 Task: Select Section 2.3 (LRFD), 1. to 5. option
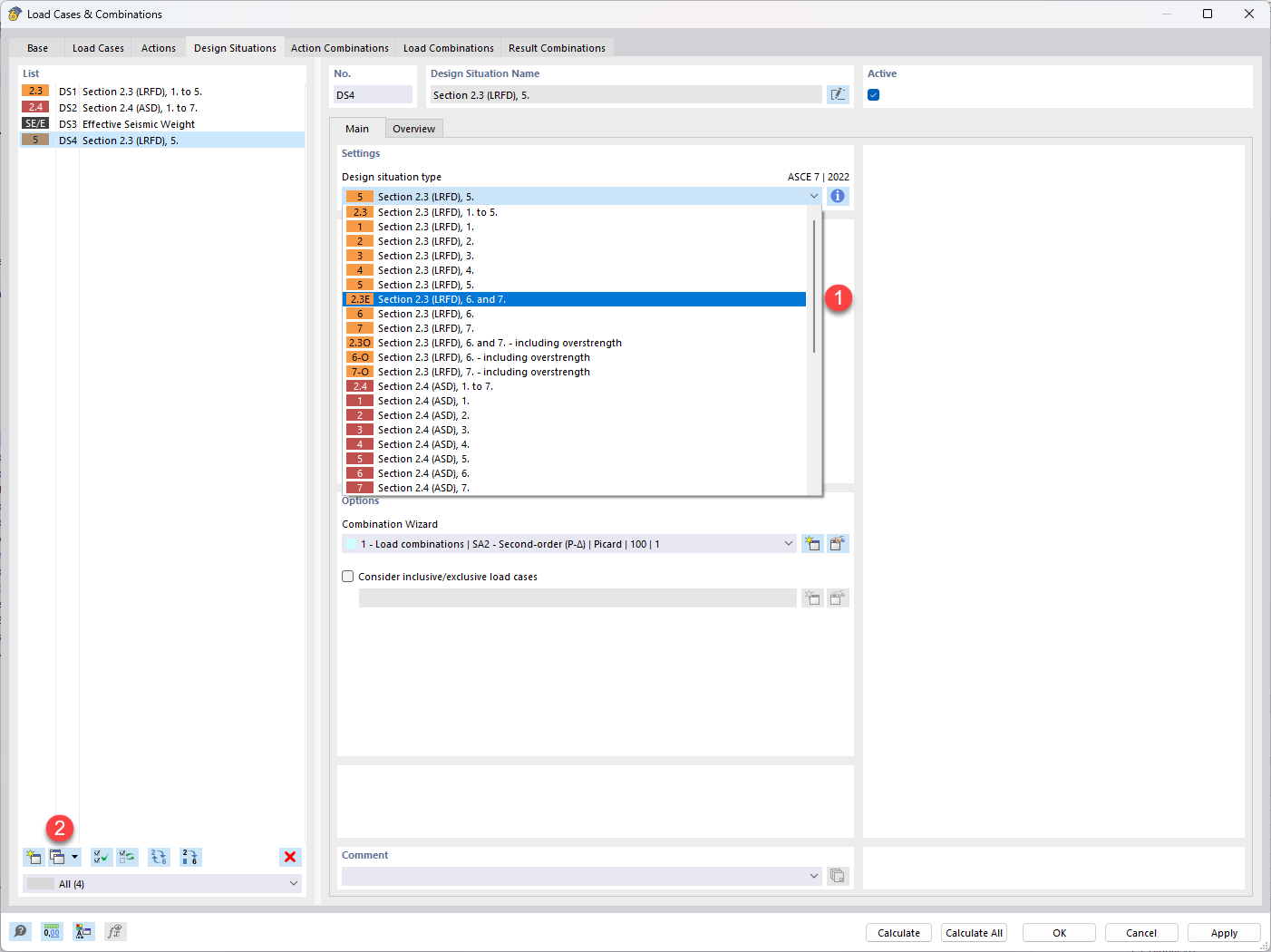(x=575, y=212)
